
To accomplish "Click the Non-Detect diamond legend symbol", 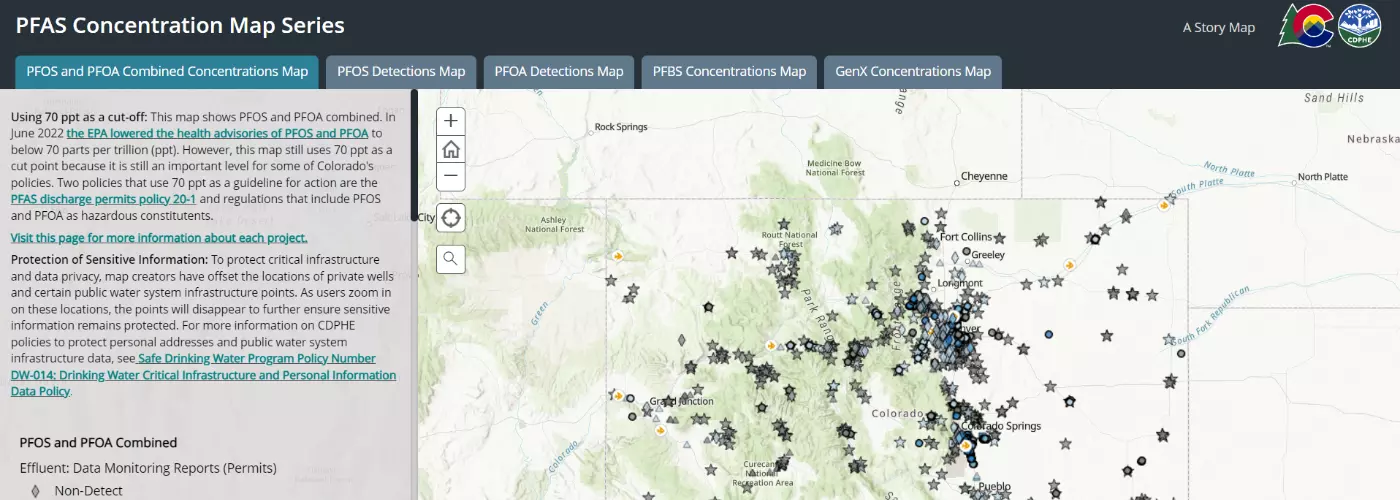I will click(x=36, y=491).
